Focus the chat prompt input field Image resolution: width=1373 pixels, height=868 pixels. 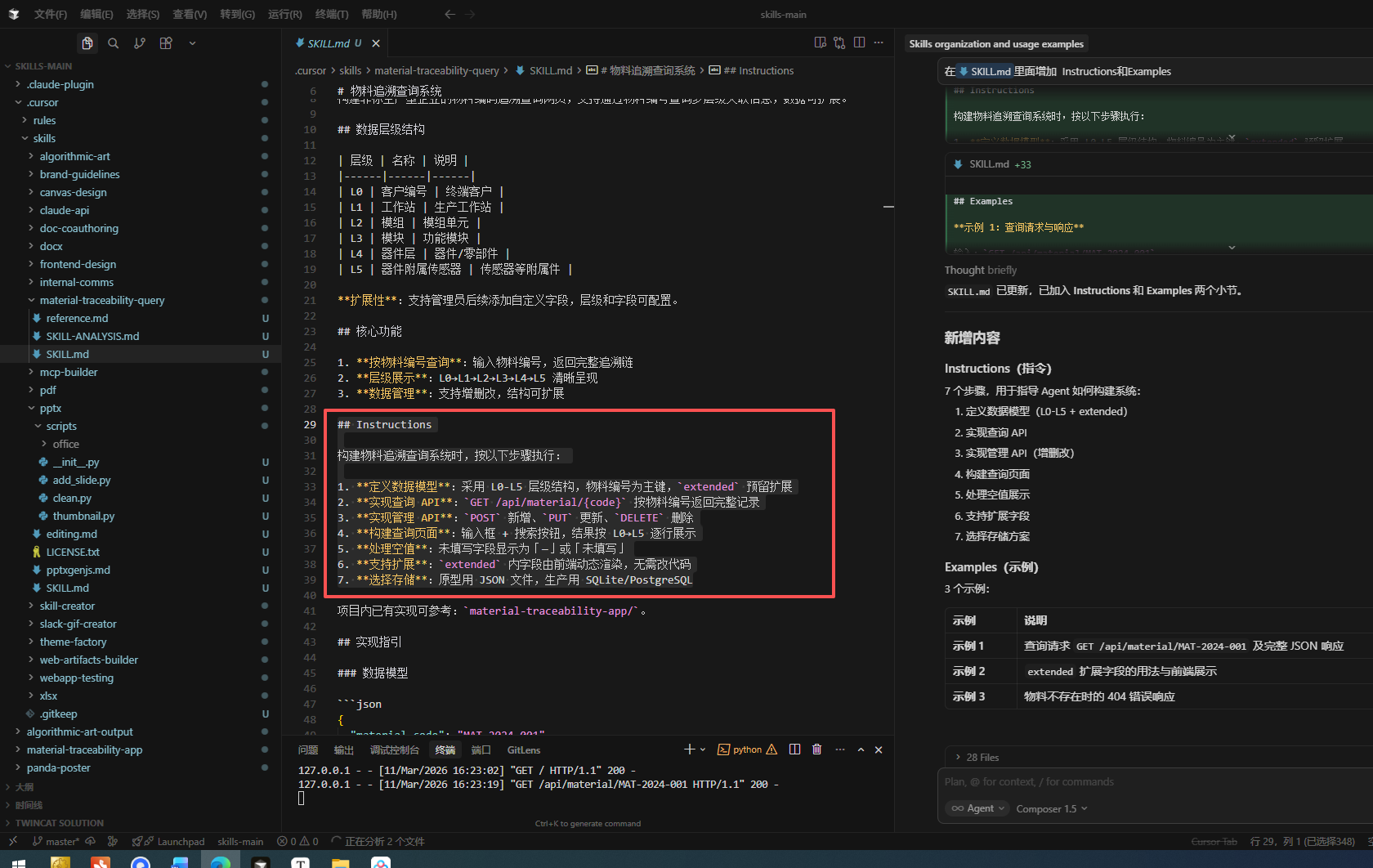coord(1155,782)
